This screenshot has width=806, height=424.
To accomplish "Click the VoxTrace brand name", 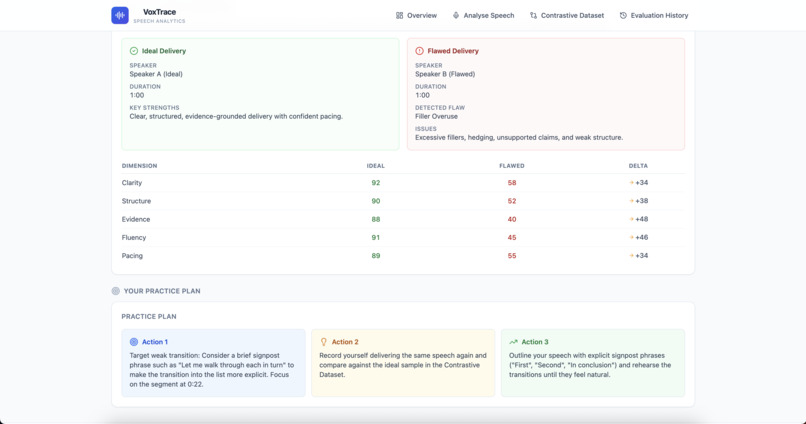I will click(x=159, y=12).
